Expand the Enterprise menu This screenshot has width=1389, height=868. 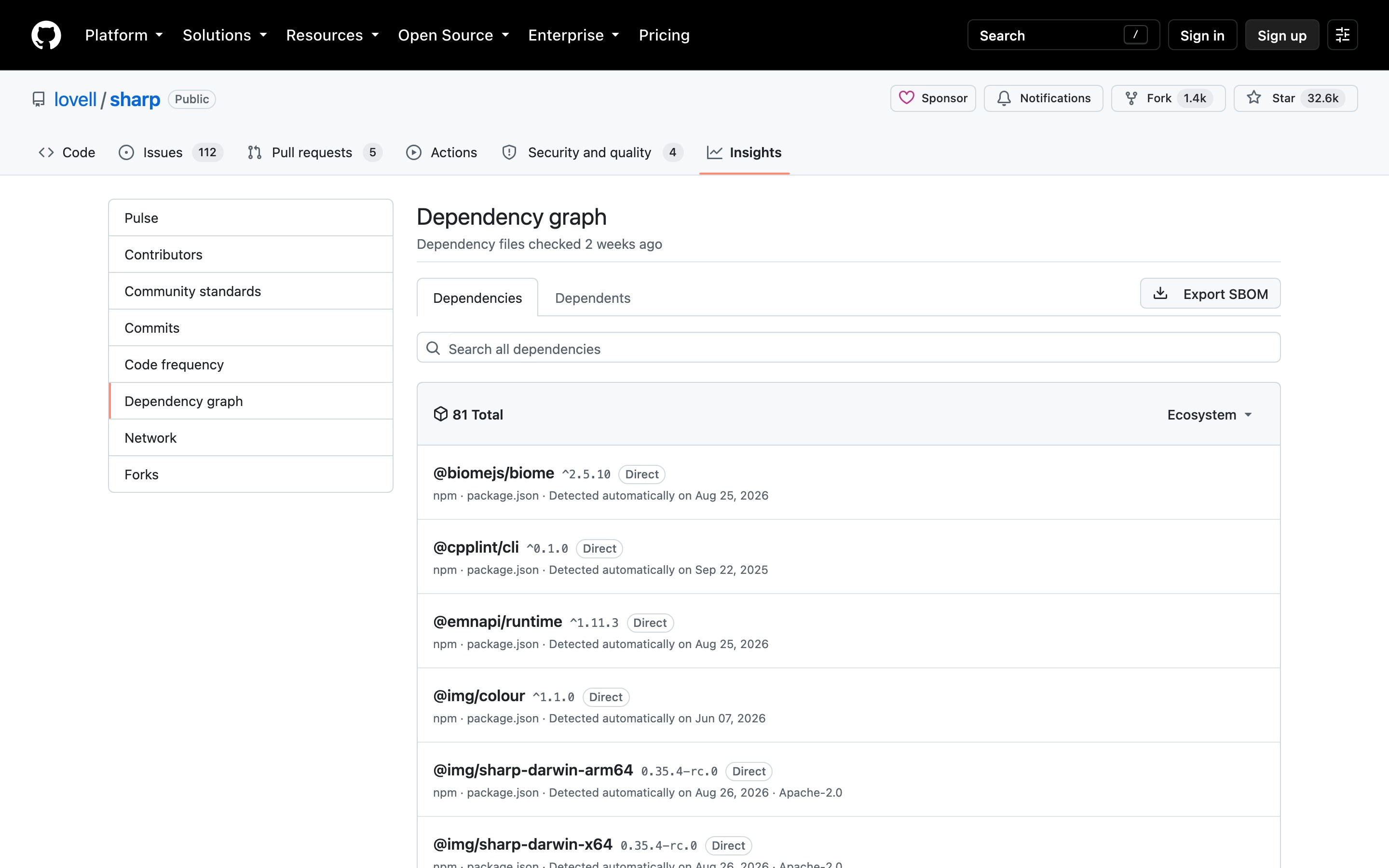pos(573,35)
